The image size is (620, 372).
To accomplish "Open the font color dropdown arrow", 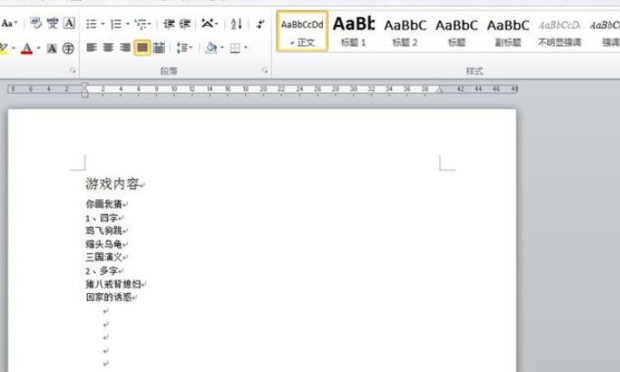I will (38, 48).
